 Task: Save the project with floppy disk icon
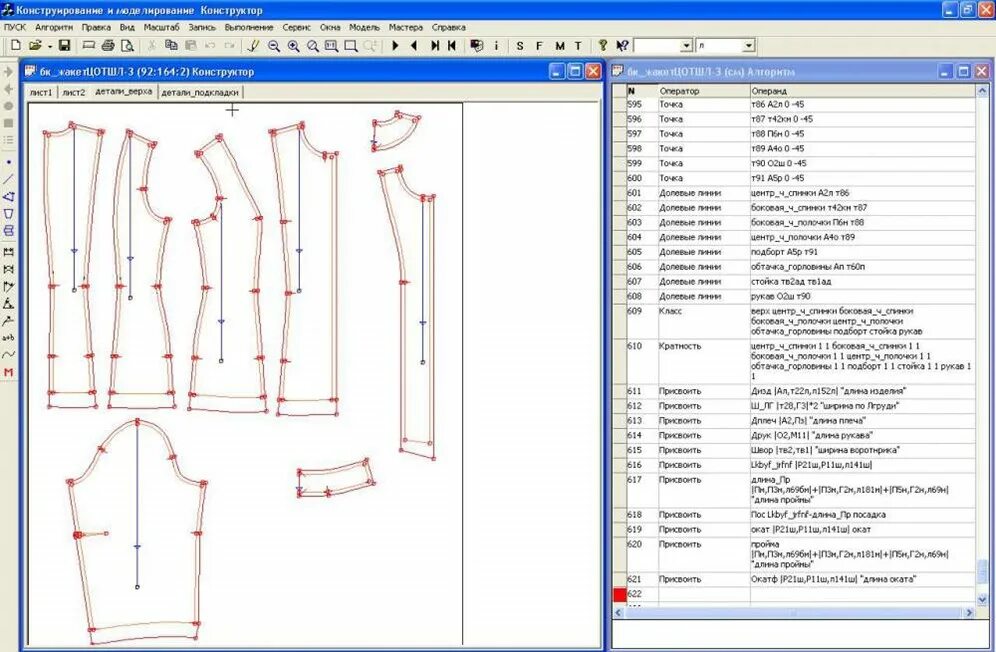(x=64, y=46)
